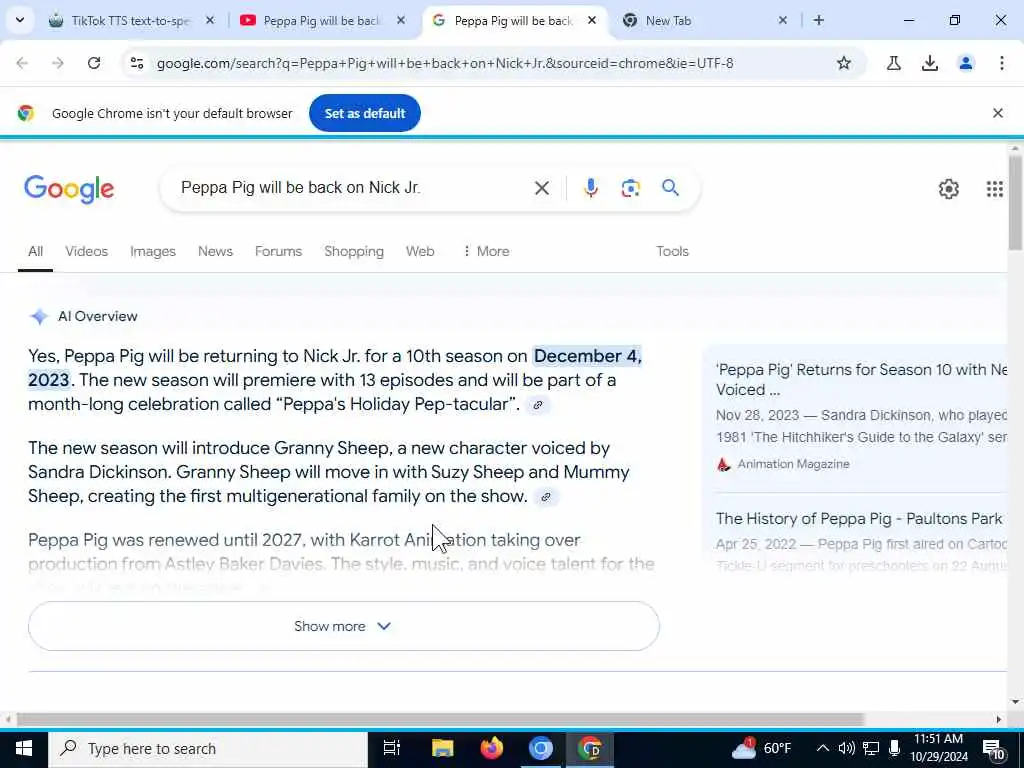Screen dimensions: 1024x768
Task: Close the TikTok TTS tab
Action: tap(210, 20)
